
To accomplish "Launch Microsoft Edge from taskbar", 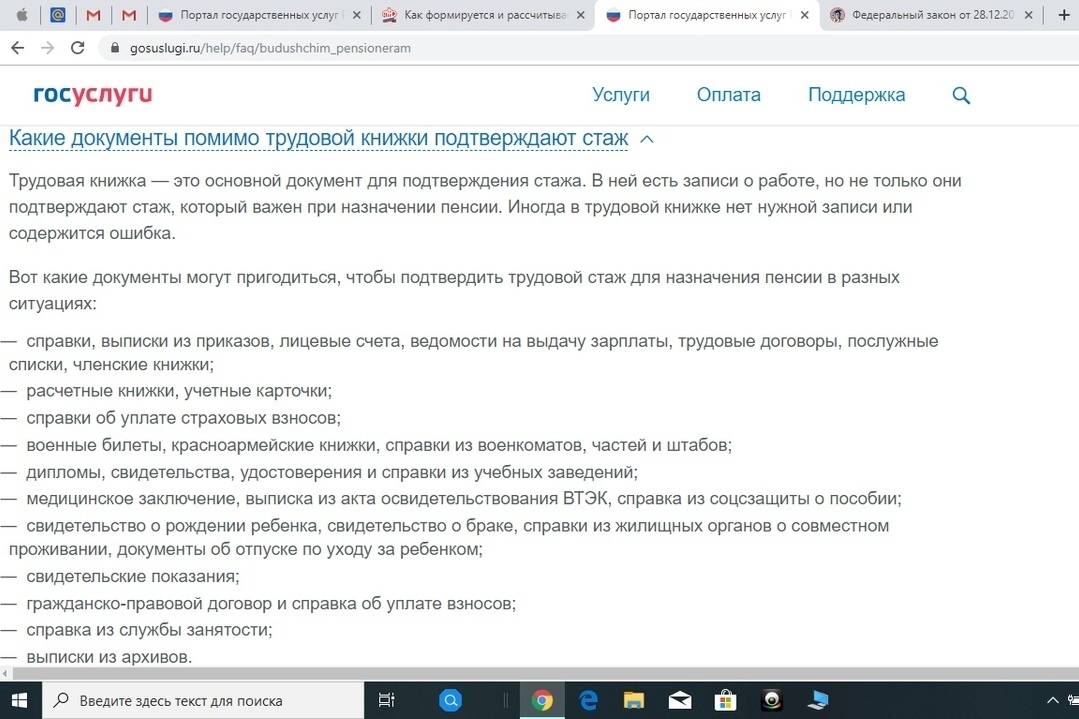I will tap(588, 700).
